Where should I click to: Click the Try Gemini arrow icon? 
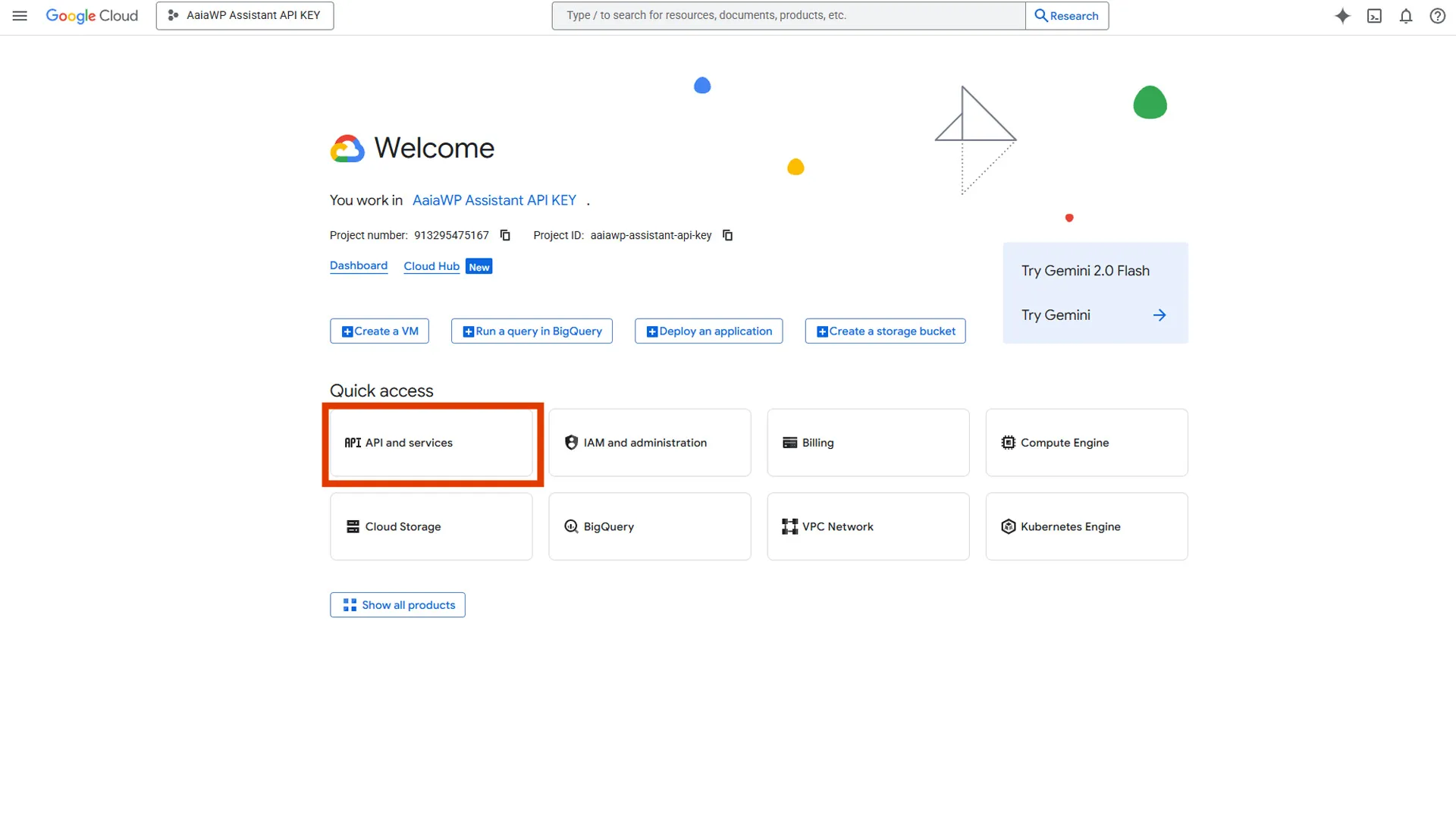pyautogui.click(x=1159, y=315)
